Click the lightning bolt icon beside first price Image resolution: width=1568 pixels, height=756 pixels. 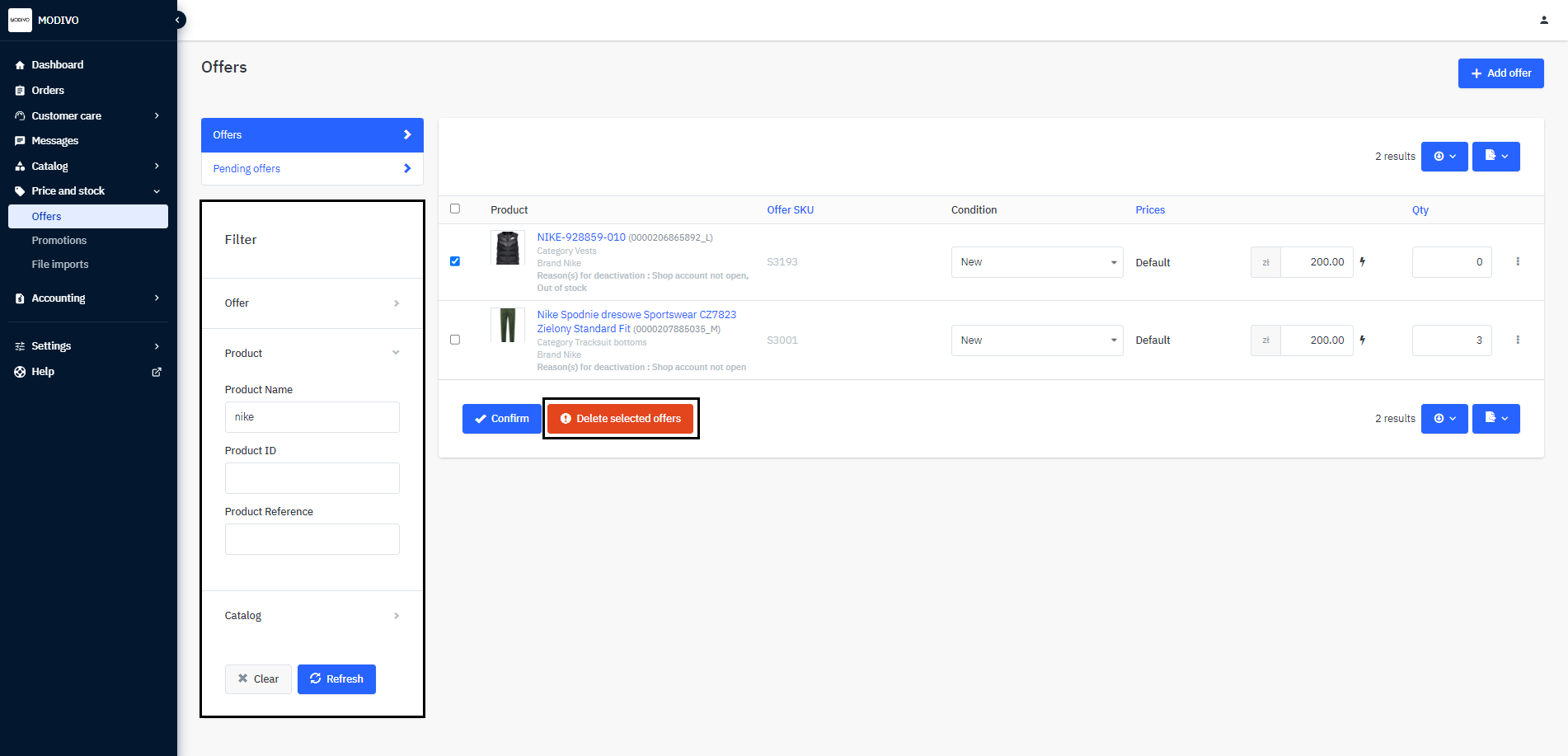coord(1363,261)
